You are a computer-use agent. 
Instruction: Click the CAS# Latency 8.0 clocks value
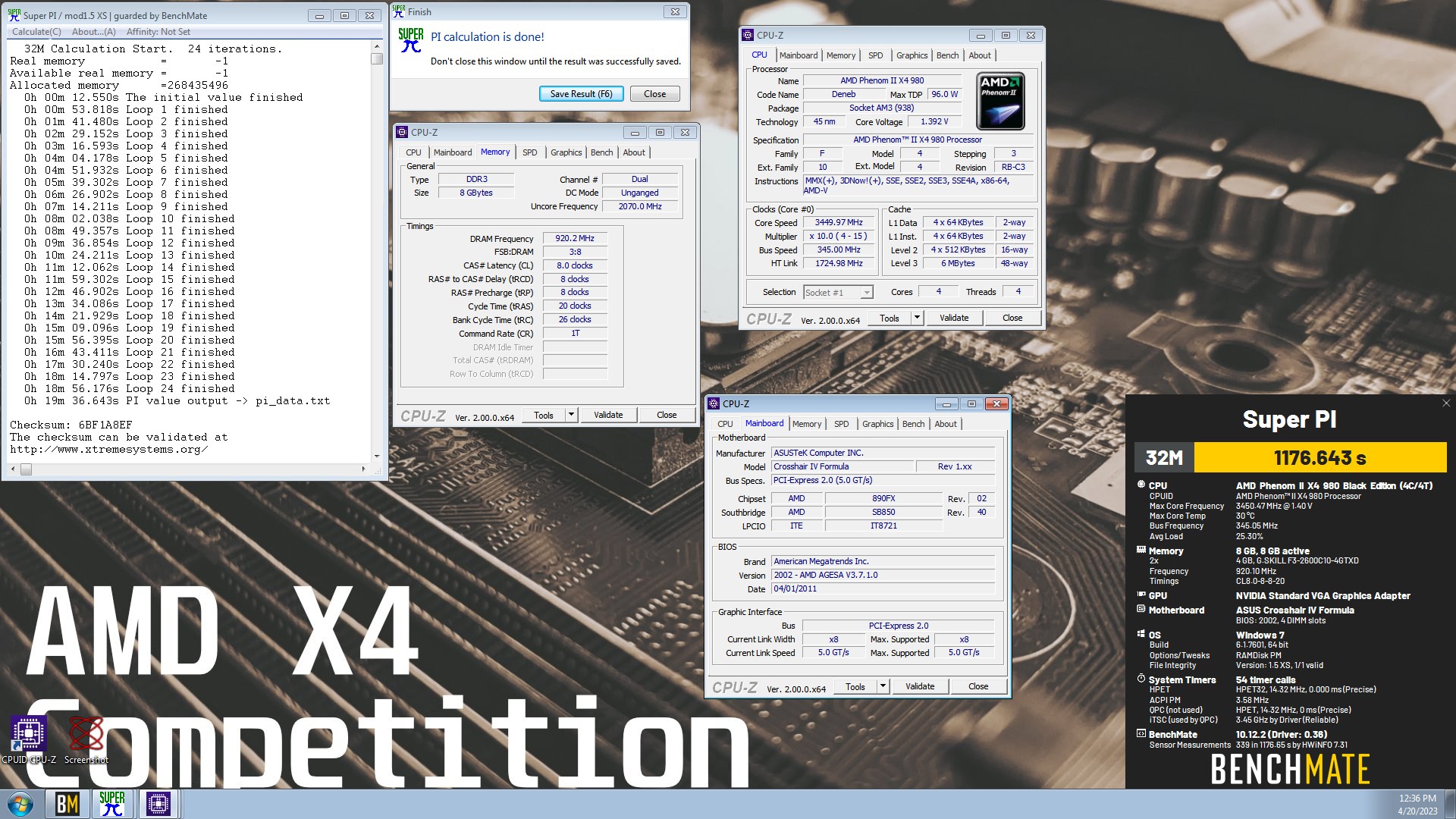tap(574, 265)
